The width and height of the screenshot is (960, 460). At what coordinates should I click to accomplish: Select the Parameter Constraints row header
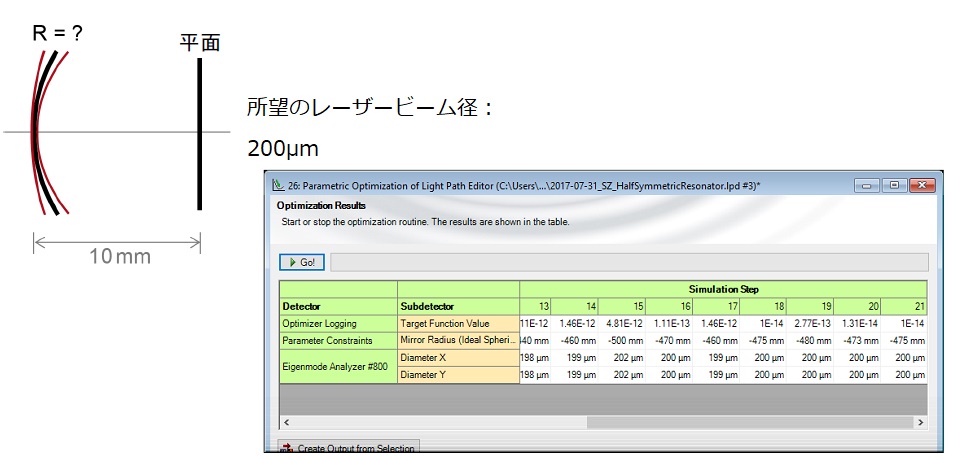(x=337, y=340)
